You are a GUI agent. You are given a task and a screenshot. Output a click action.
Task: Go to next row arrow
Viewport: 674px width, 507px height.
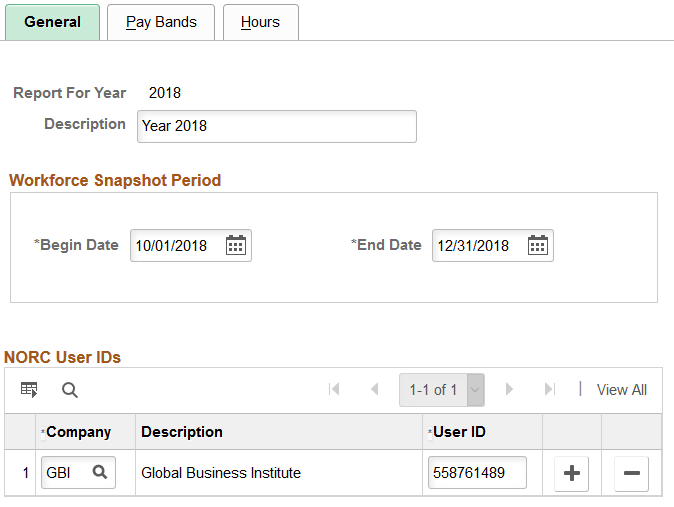(509, 390)
